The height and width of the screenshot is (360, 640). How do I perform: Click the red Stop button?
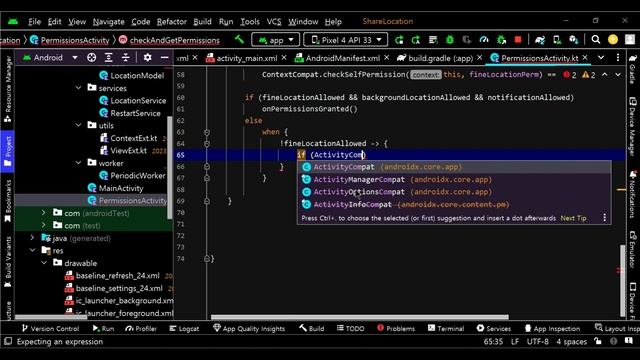(518, 40)
